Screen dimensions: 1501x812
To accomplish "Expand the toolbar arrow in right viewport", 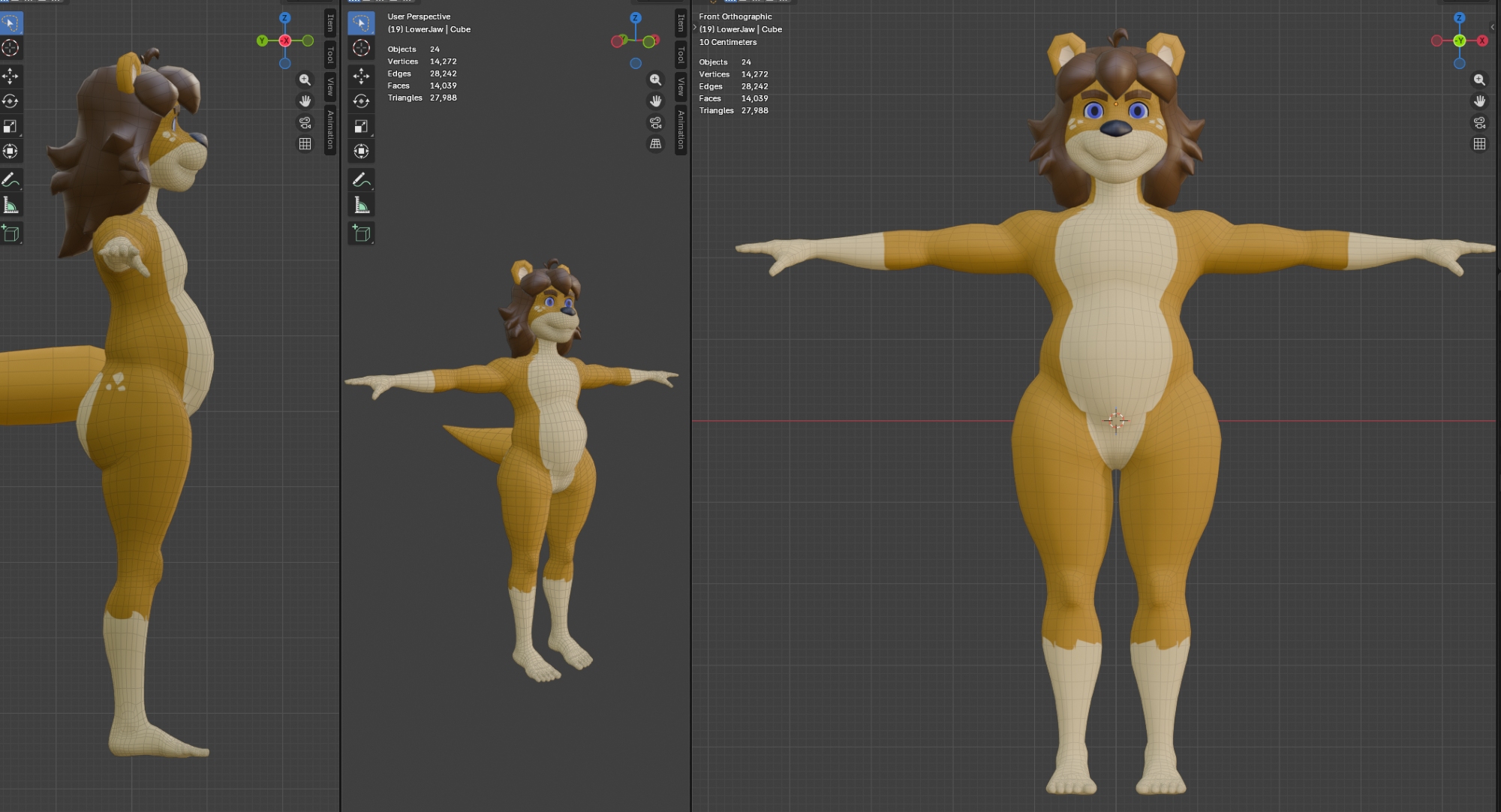I will [x=695, y=27].
